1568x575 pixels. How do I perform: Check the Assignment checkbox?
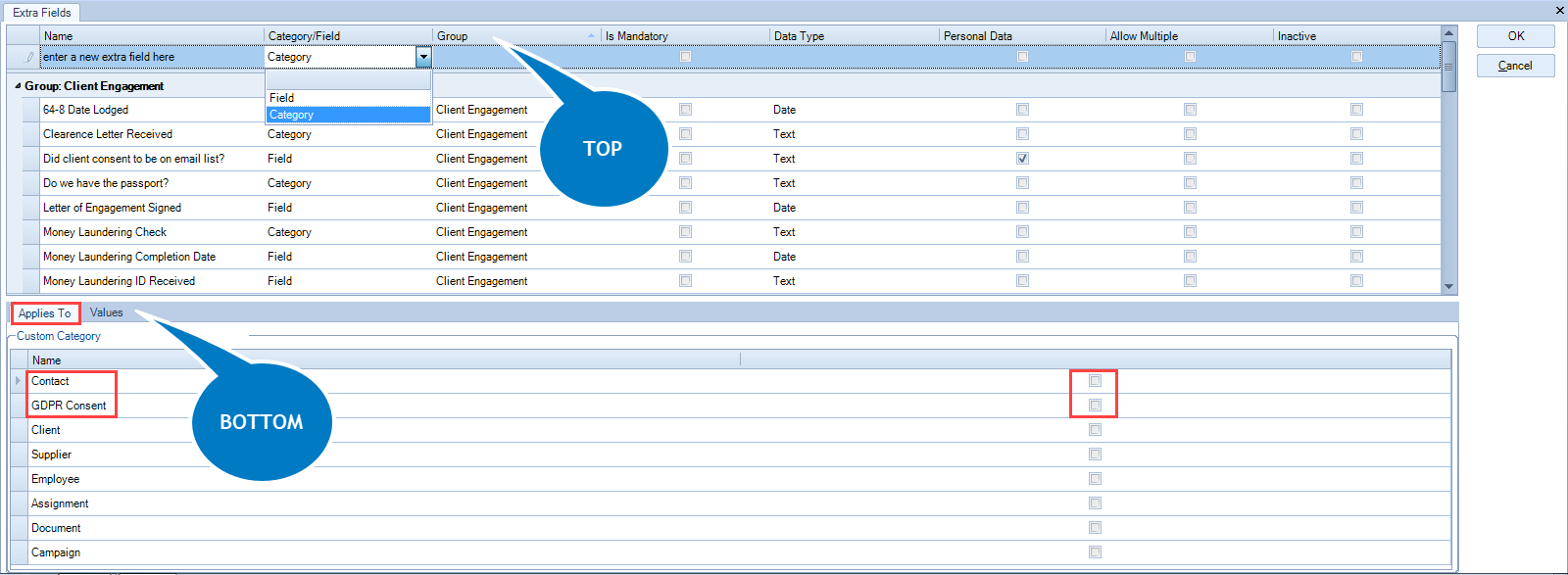point(1095,503)
